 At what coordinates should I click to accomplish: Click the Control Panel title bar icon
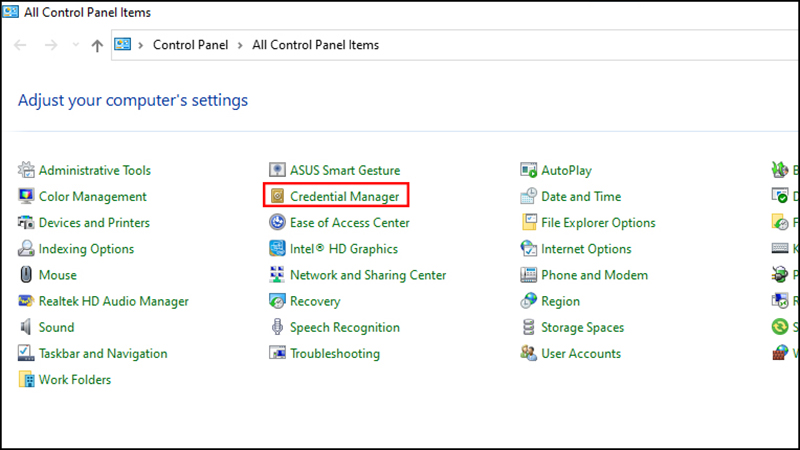10,11
